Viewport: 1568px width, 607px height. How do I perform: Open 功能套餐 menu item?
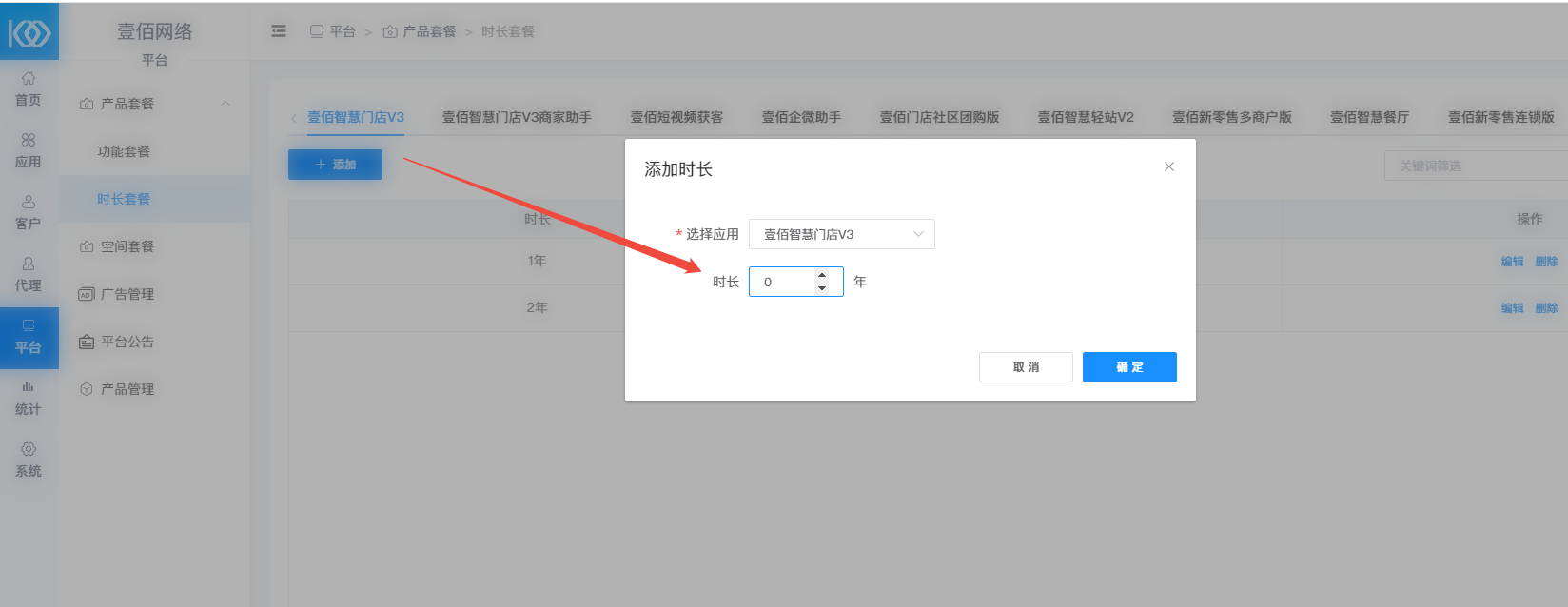point(124,151)
